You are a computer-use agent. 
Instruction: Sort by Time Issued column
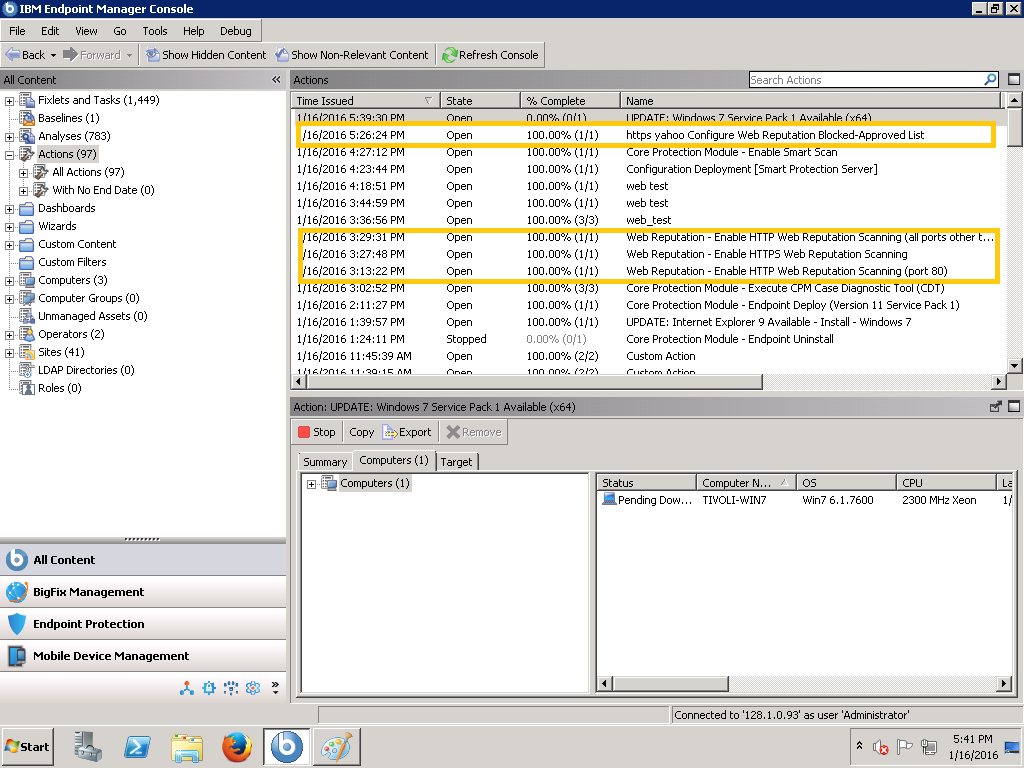(365, 101)
